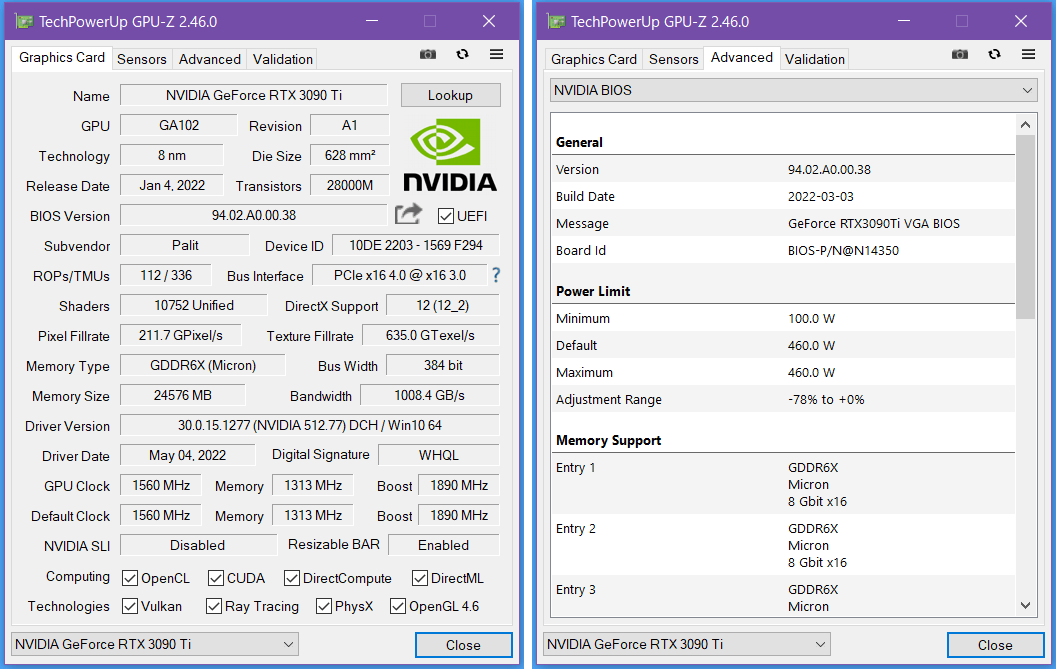Screen dimensions: 1056x669
Task: Click the Digital Signature WHQL field
Action: coord(438,455)
